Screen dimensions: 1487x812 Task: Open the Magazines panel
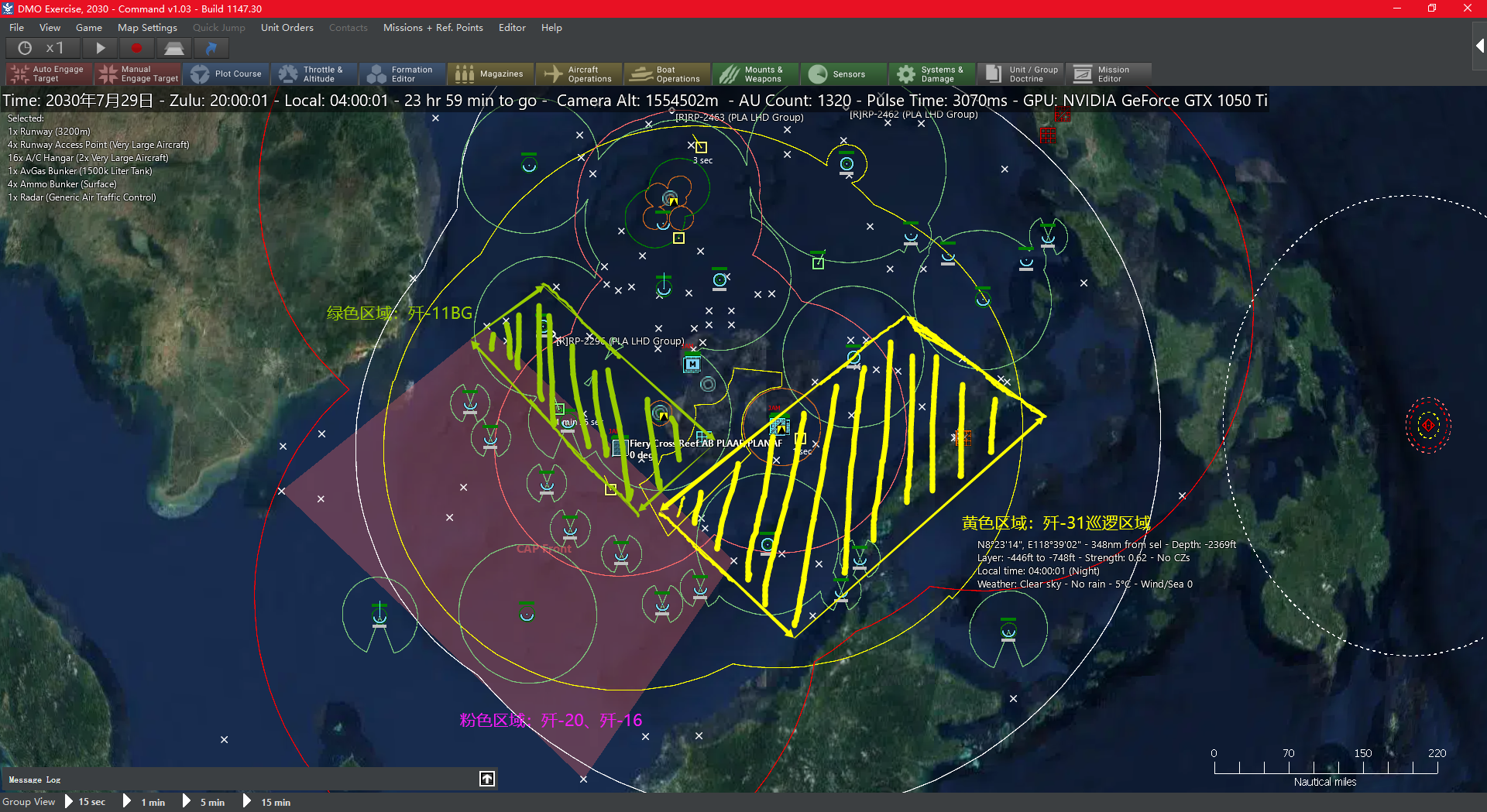(x=490, y=74)
